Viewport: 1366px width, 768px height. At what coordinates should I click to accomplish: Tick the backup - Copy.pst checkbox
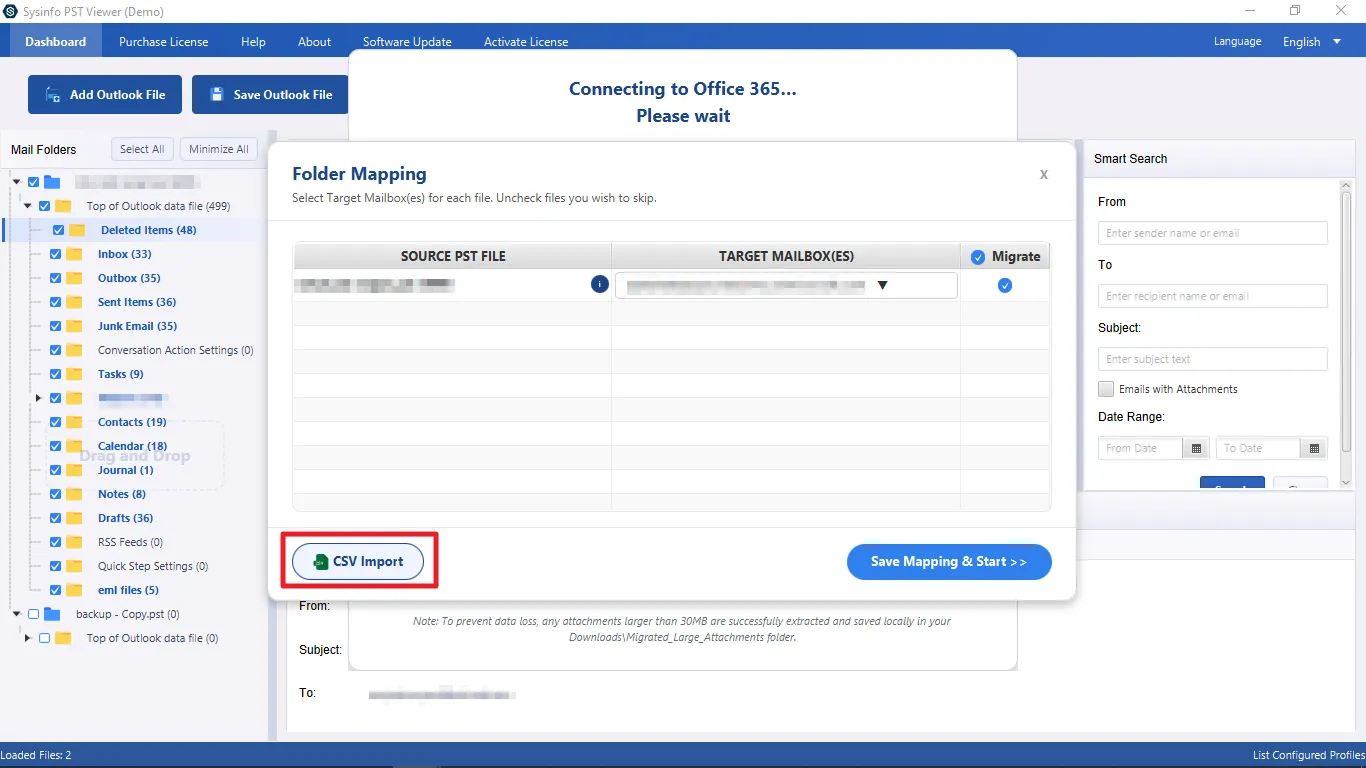point(33,614)
